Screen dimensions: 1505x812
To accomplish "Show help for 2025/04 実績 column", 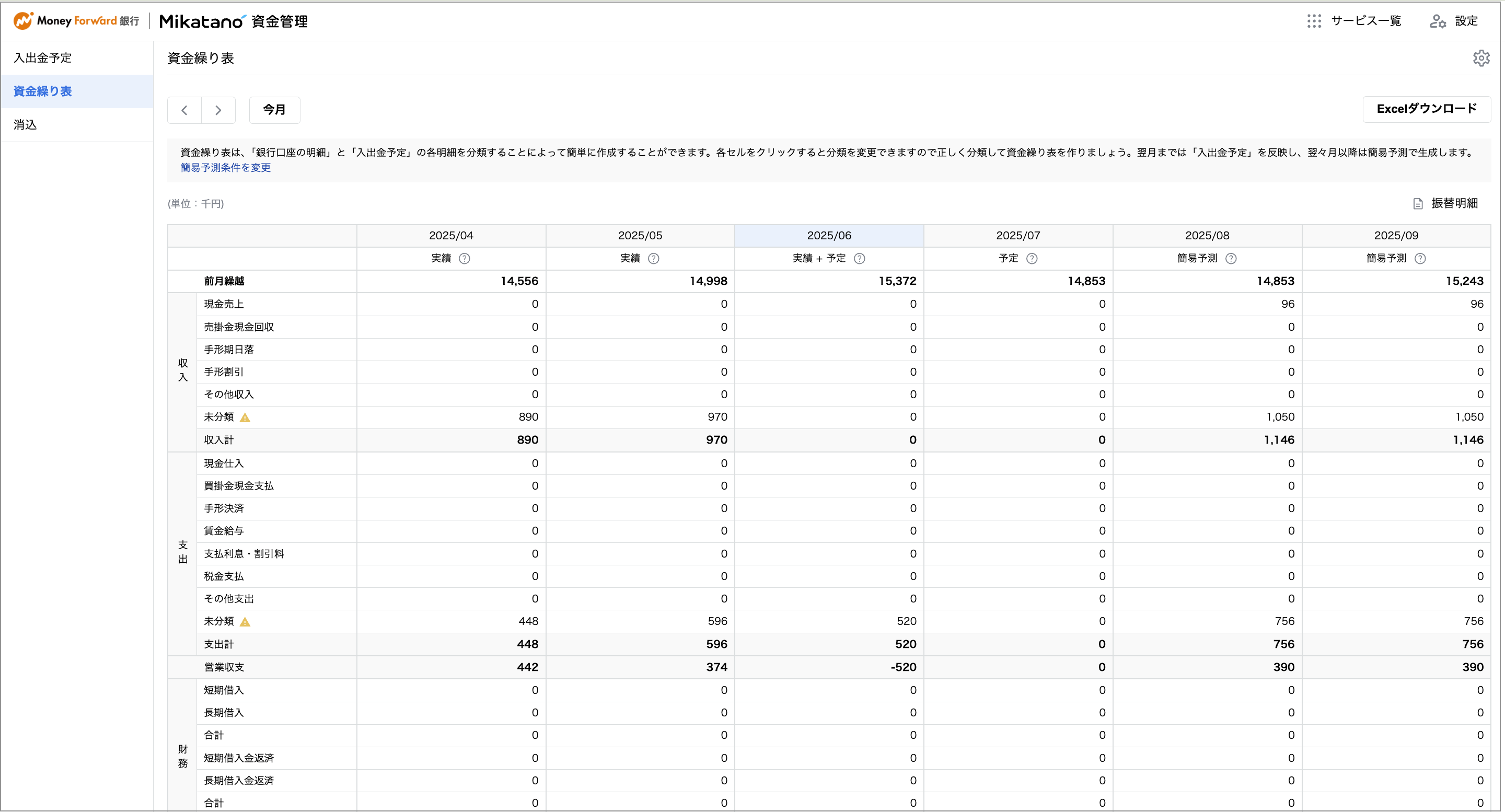I will [465, 259].
